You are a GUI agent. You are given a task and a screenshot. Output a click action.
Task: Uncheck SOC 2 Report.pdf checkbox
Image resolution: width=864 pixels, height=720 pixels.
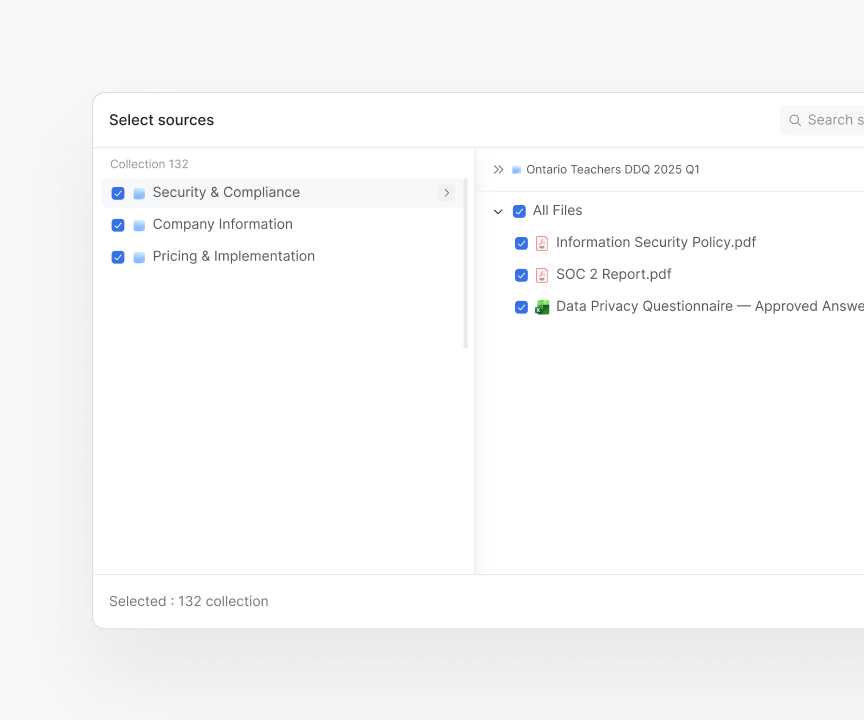point(521,275)
